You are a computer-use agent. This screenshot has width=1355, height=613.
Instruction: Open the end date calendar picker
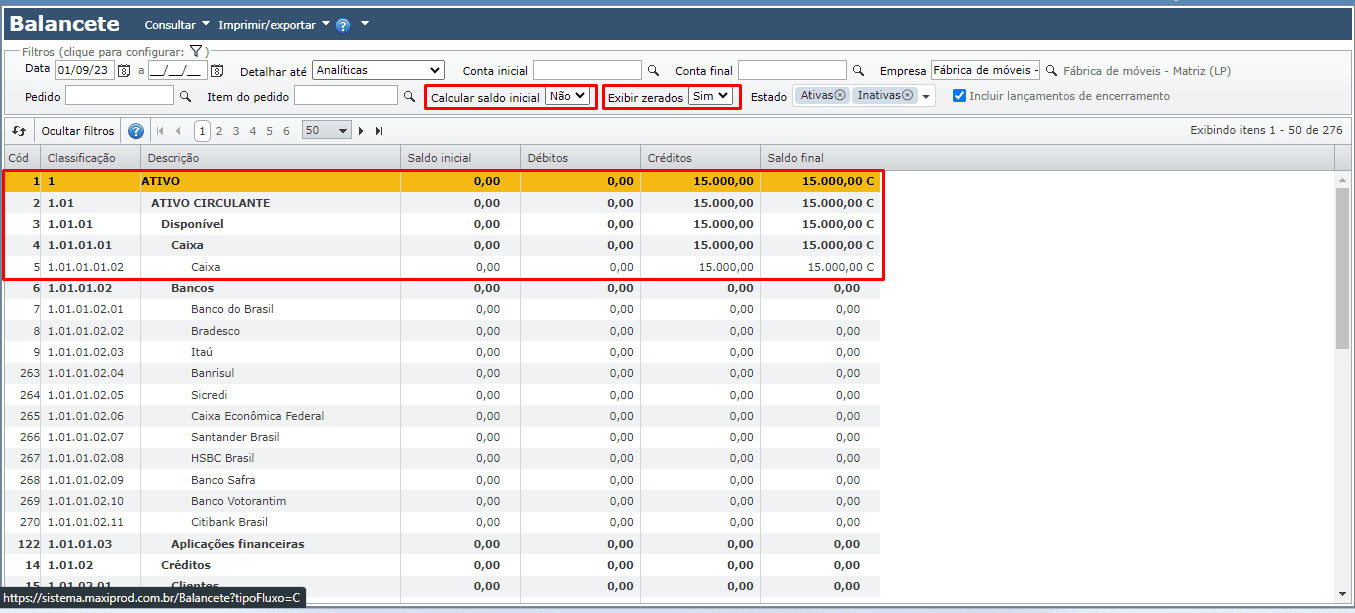217,71
